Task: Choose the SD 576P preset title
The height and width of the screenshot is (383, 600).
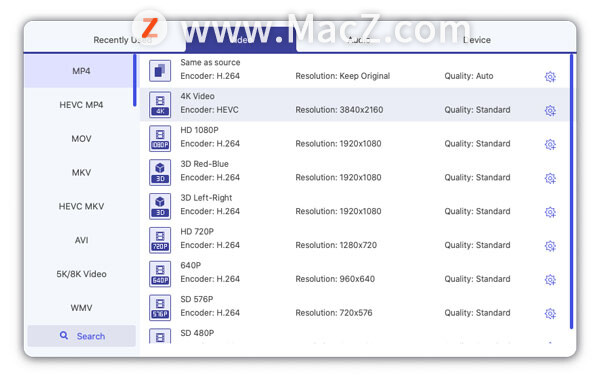Action: 197,299
